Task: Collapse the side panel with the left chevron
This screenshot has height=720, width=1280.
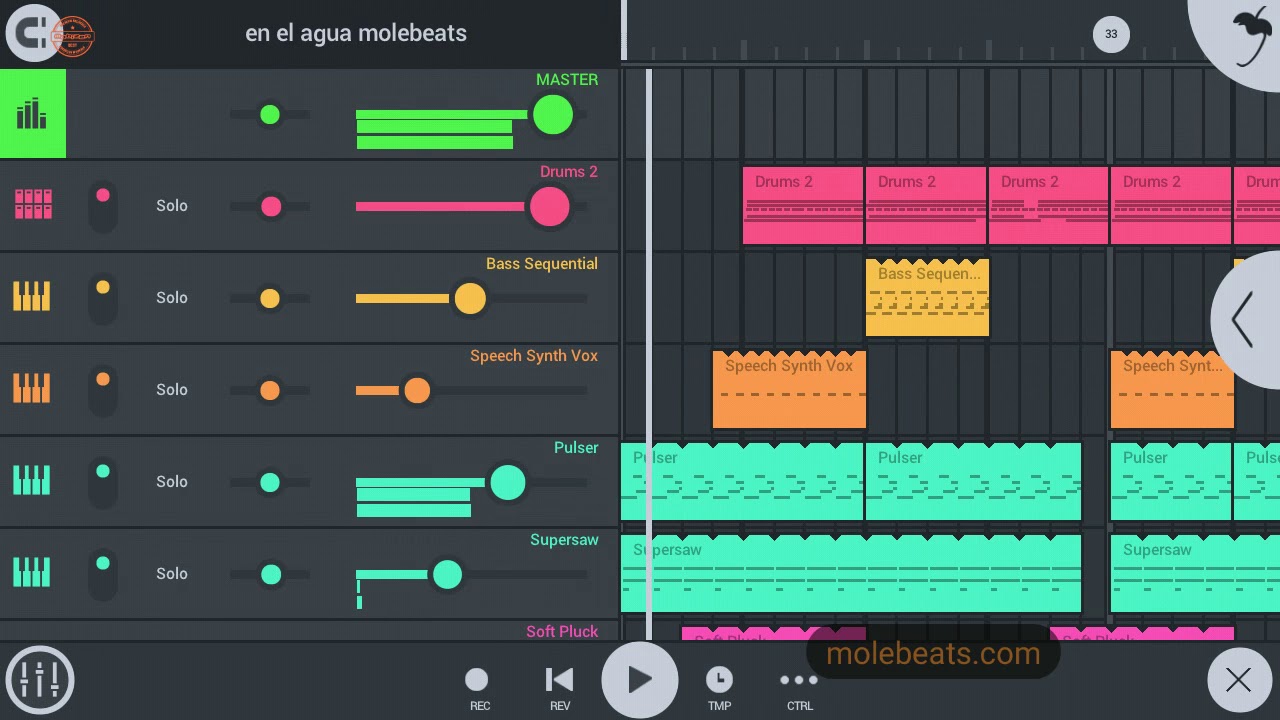Action: point(1244,319)
